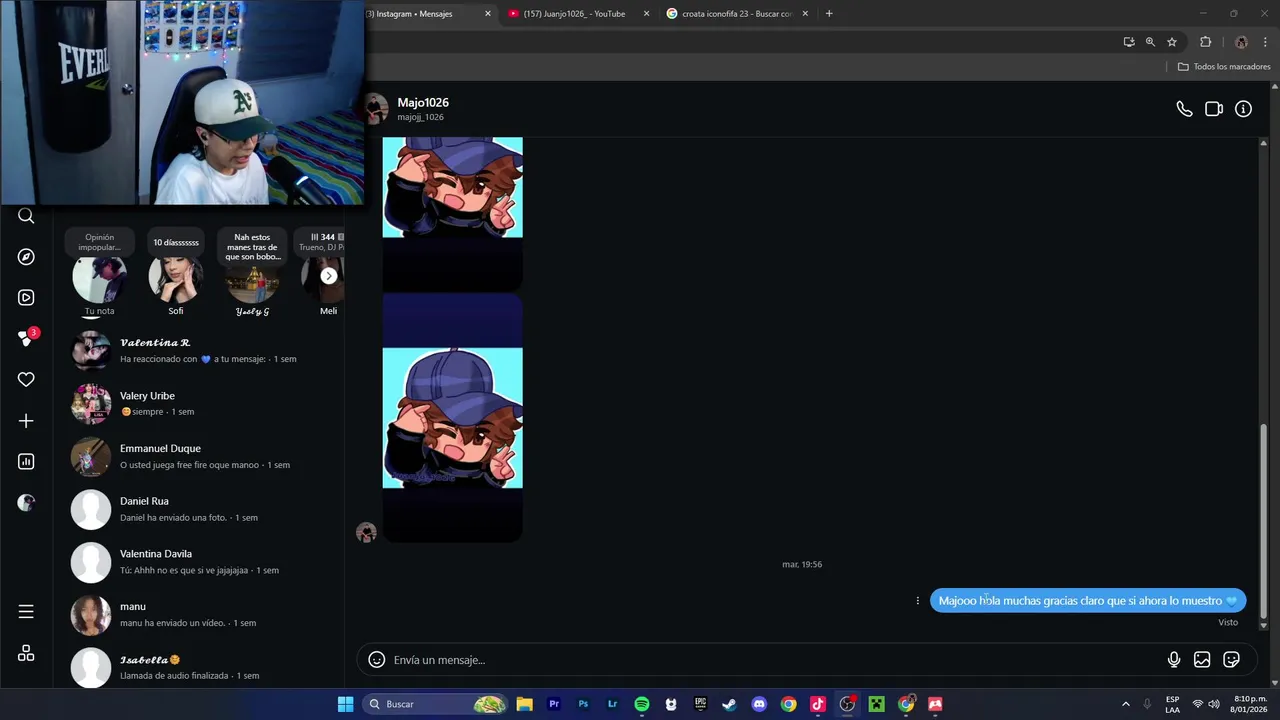Close the YouTube tab

(646, 14)
